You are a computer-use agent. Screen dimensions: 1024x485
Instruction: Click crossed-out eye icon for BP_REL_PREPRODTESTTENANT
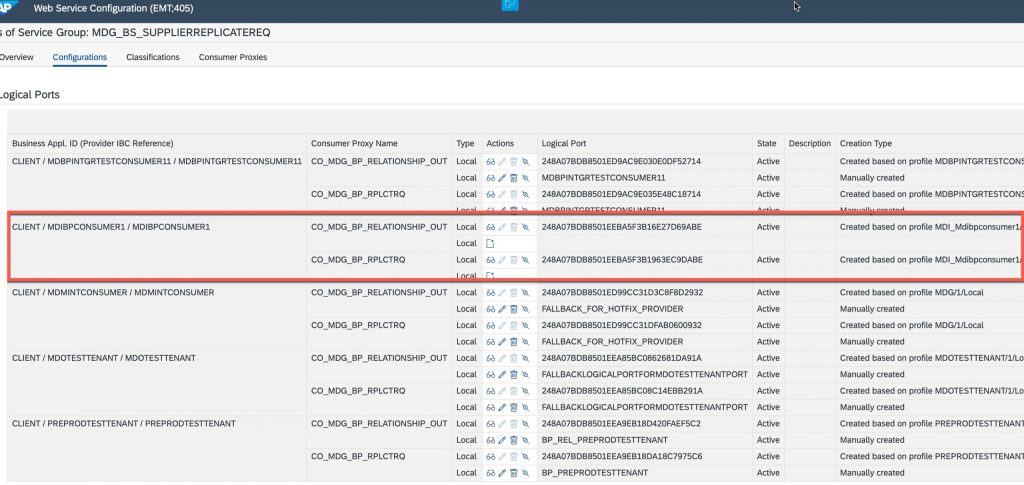pos(525,439)
